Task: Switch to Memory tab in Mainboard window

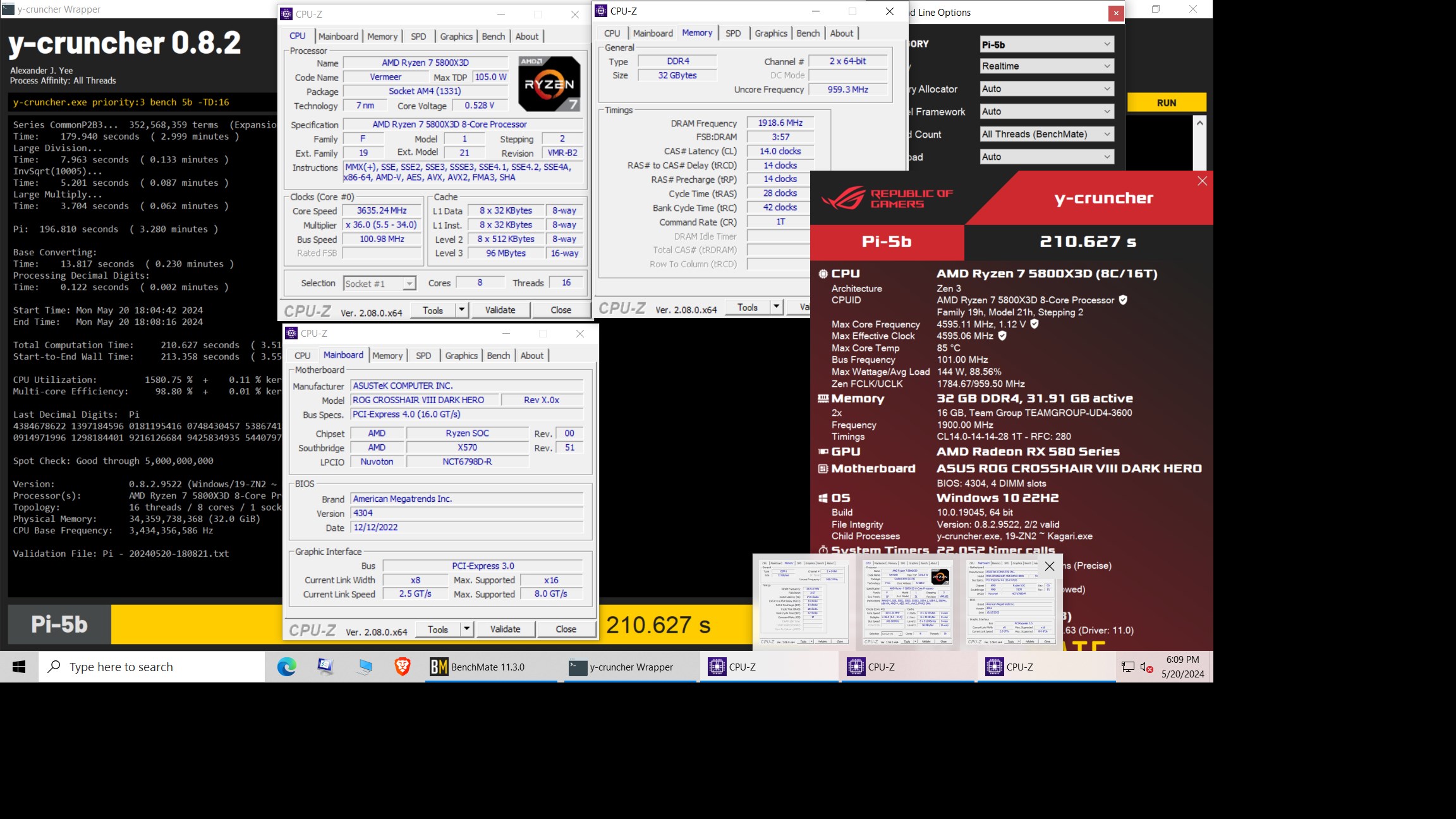Action: pyautogui.click(x=387, y=356)
